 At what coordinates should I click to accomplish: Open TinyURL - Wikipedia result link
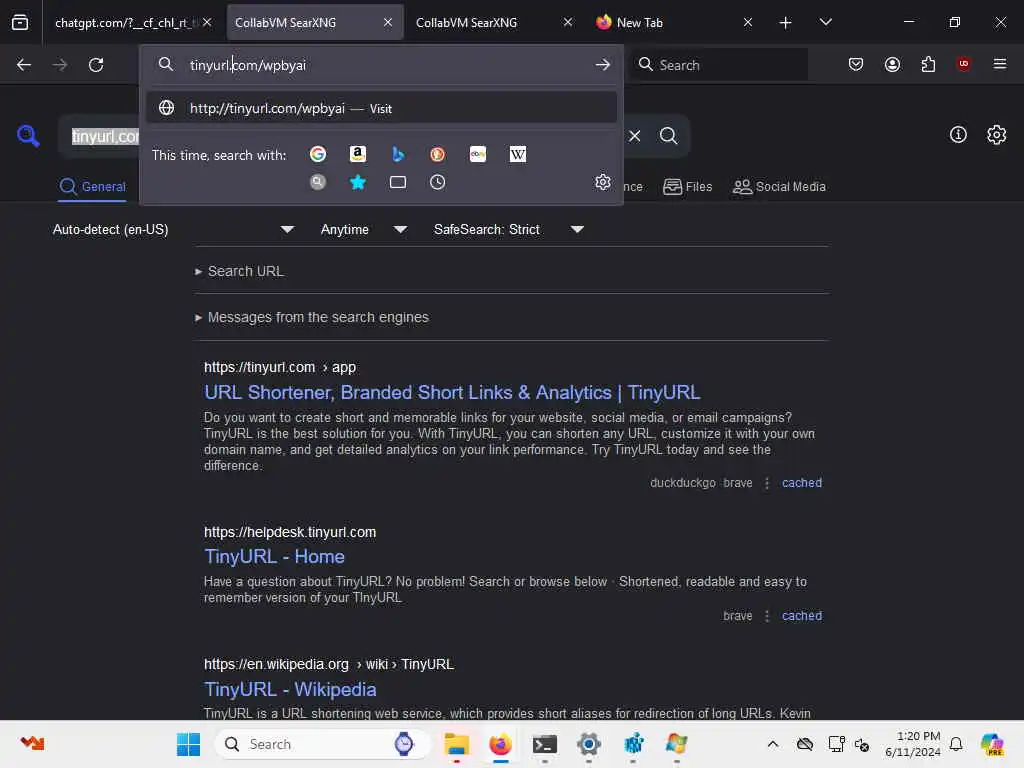(x=290, y=690)
